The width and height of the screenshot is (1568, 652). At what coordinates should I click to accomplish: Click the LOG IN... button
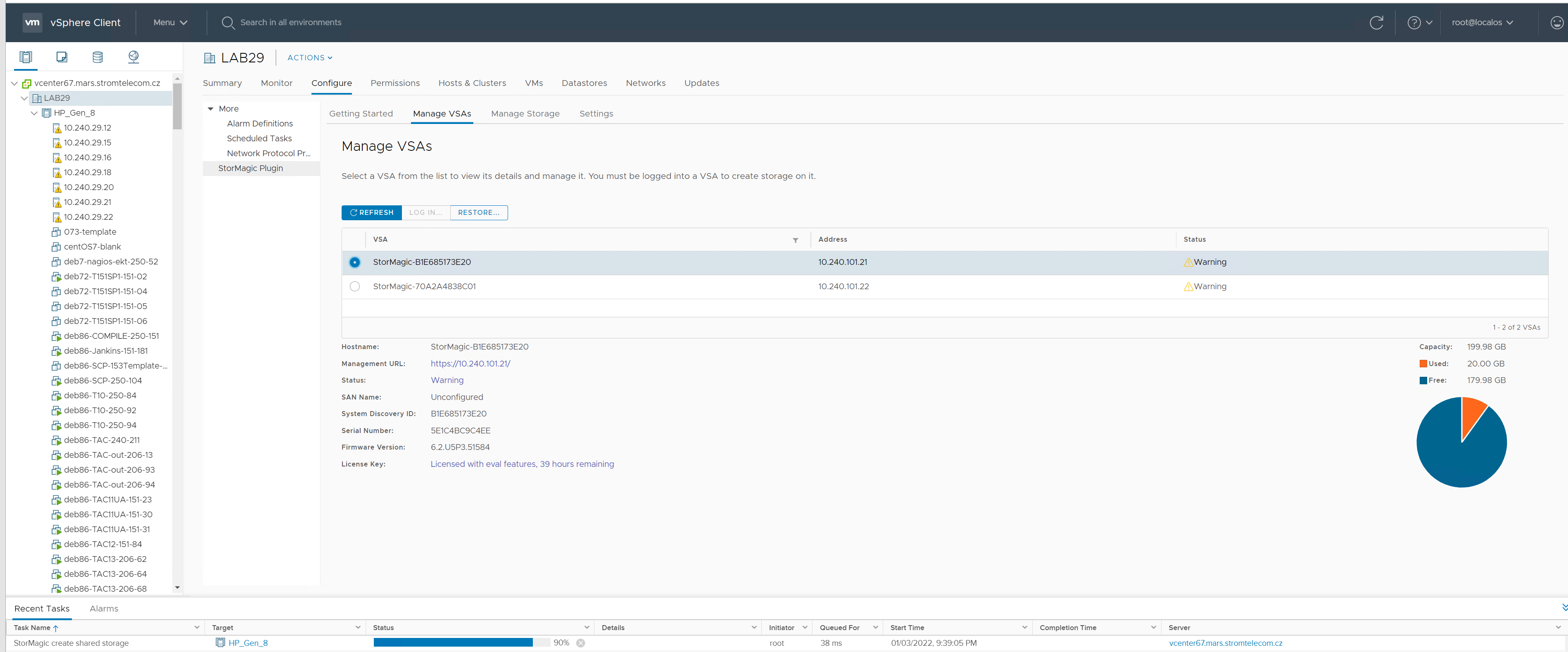tap(425, 212)
